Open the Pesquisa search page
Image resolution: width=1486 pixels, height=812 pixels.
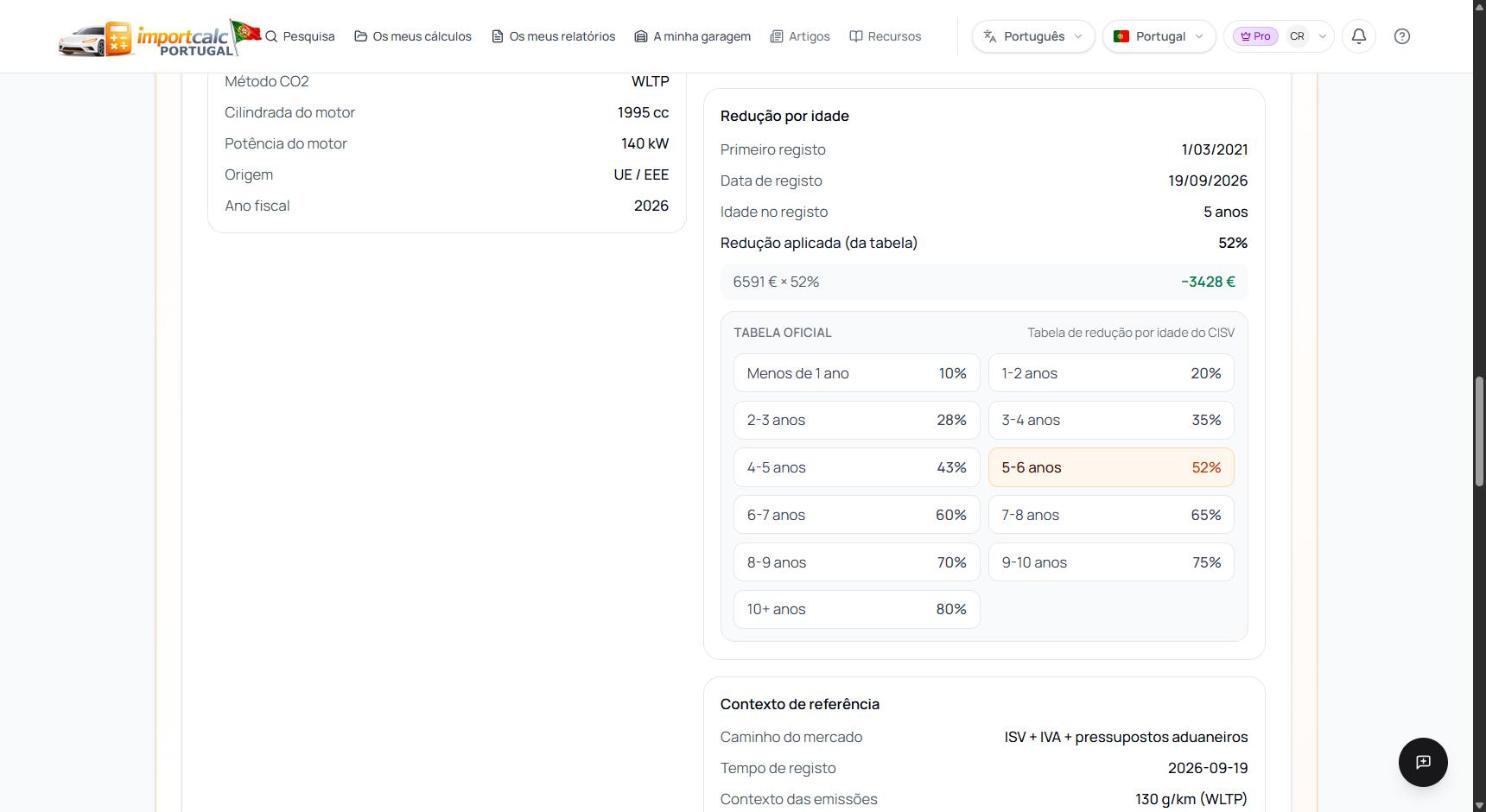(300, 36)
